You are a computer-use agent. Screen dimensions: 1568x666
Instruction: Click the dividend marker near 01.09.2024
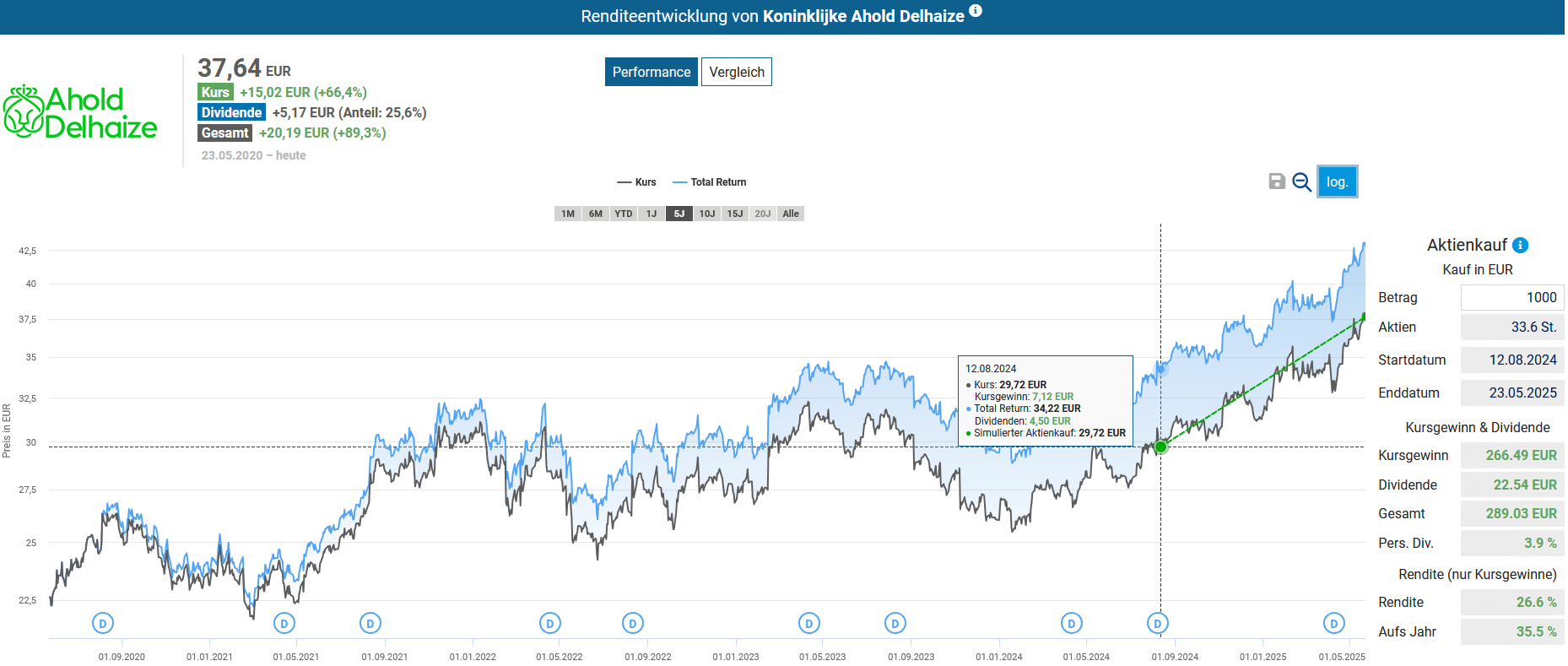[x=1158, y=624]
